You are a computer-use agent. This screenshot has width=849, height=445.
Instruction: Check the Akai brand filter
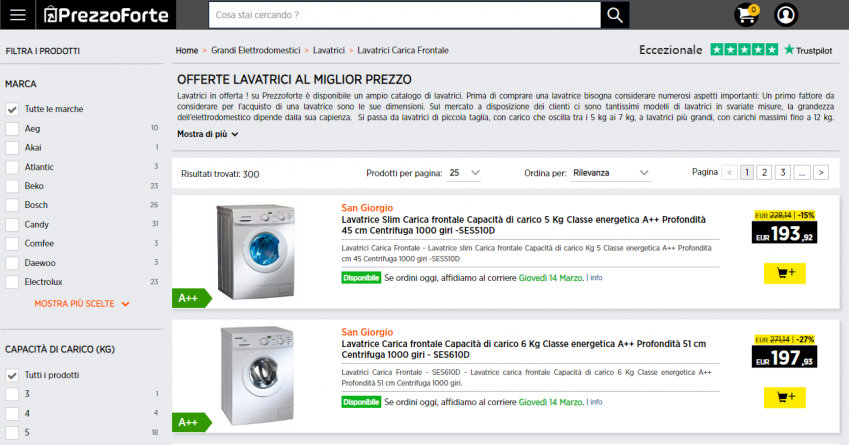pos(12,148)
